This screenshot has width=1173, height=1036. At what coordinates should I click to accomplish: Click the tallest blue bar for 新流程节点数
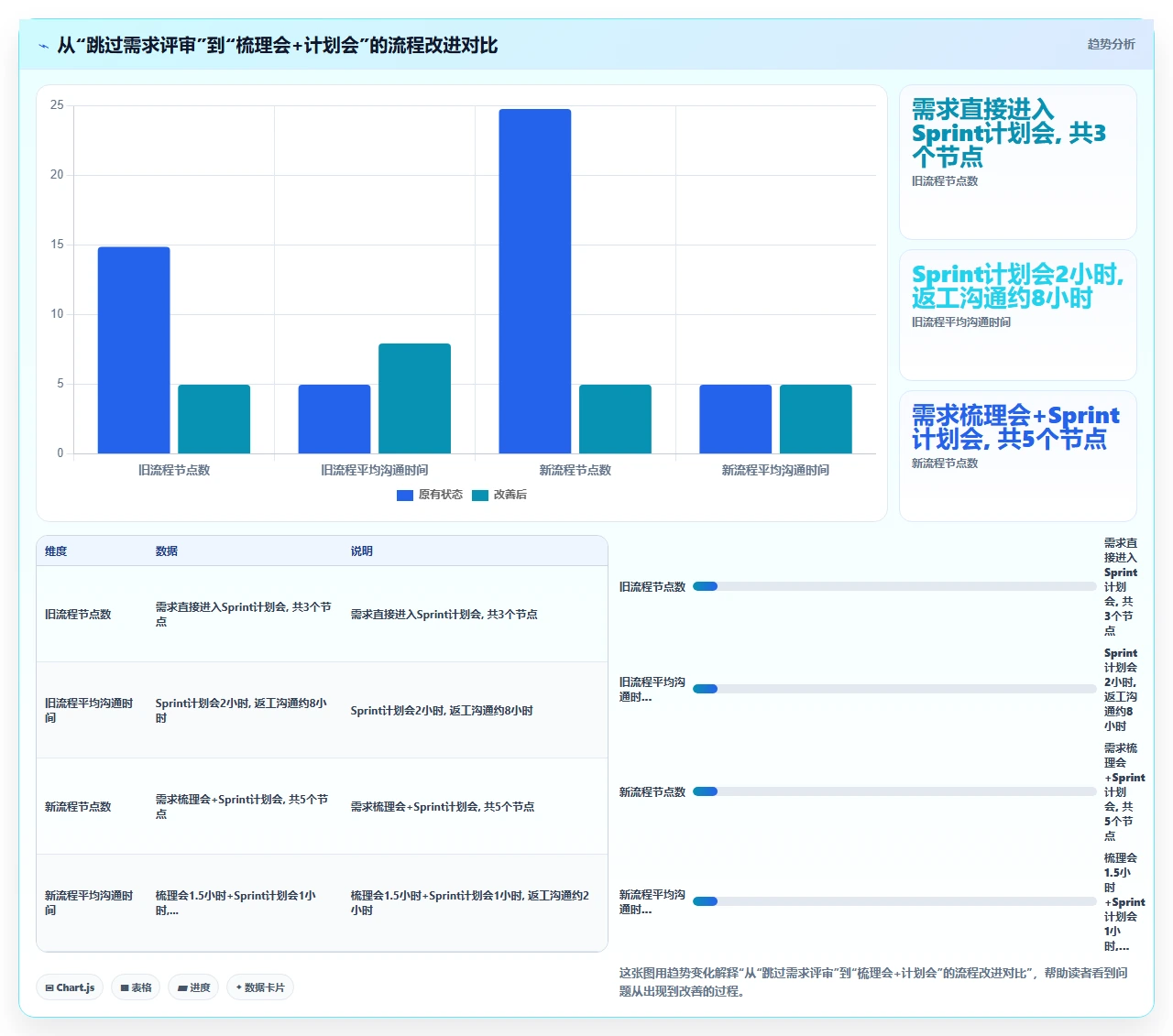pos(535,281)
